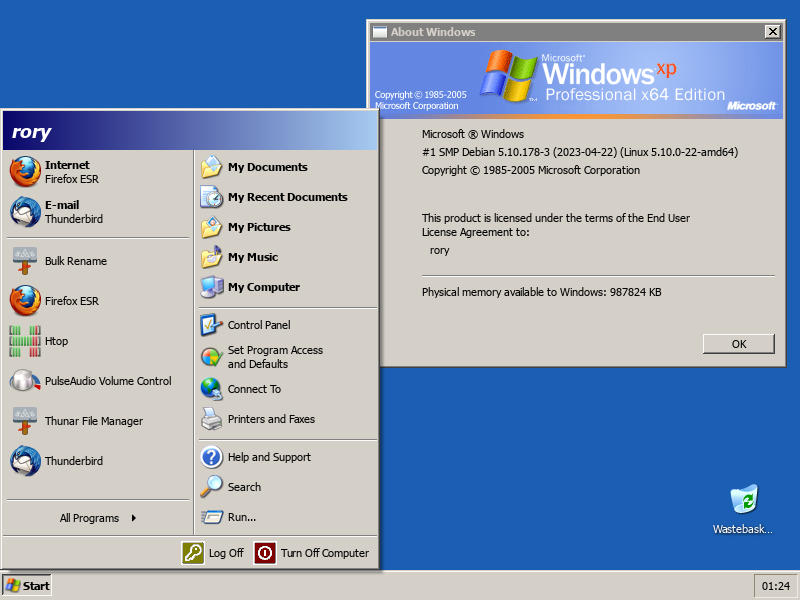Click the Turn Off Computer power icon
This screenshot has height=600, width=800.
(x=265, y=553)
